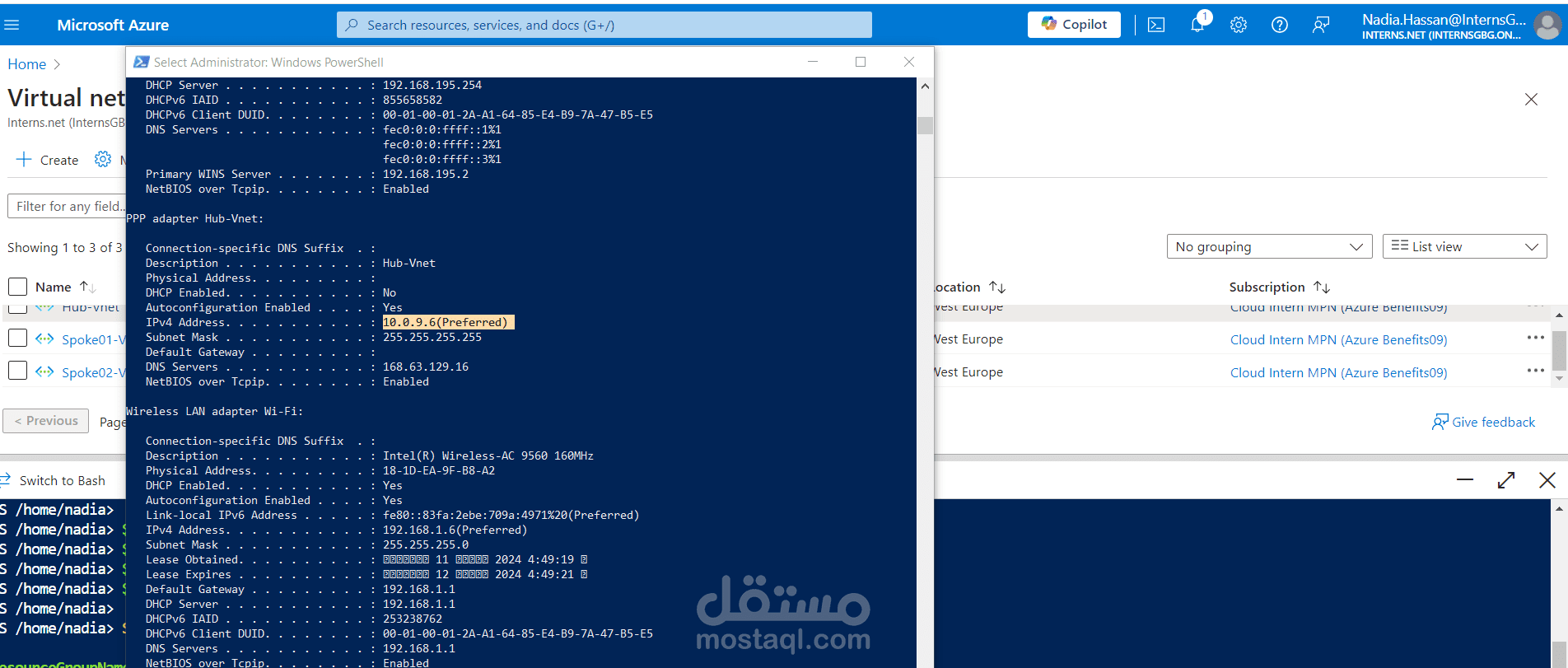Check the Spoke01 row checkbox
This screenshot has width=1568, height=668.
[18, 339]
